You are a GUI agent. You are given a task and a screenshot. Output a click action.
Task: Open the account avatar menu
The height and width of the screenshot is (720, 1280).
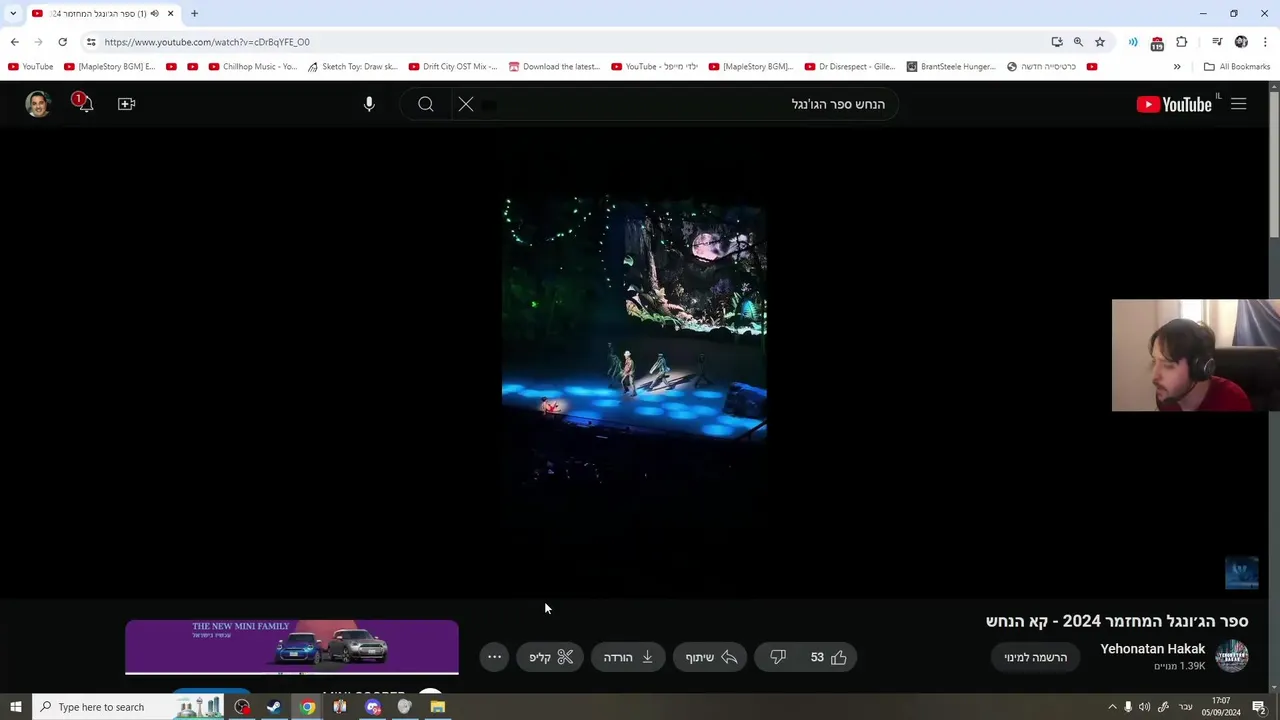(x=38, y=104)
